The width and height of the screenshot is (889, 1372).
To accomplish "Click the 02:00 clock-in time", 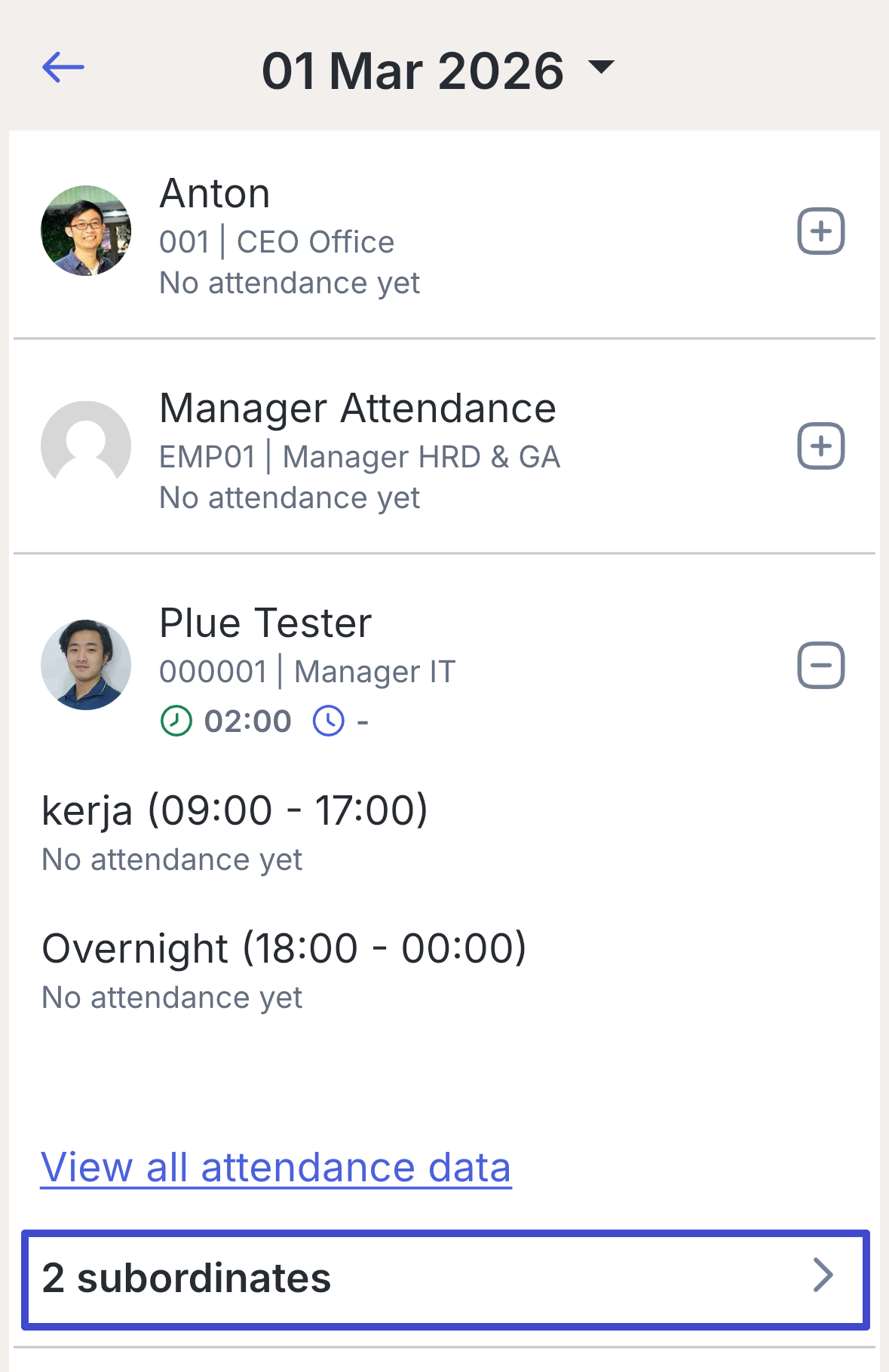I will click(x=248, y=721).
